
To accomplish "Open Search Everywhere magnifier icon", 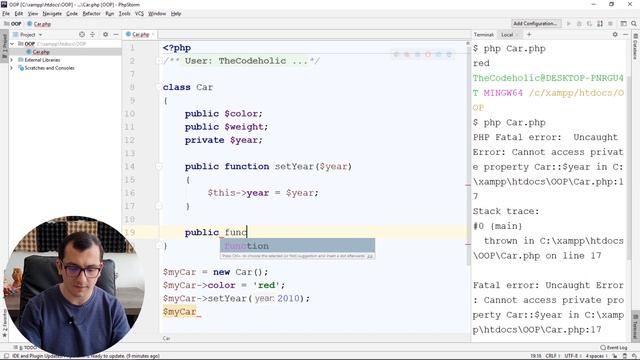I will click(x=633, y=24).
